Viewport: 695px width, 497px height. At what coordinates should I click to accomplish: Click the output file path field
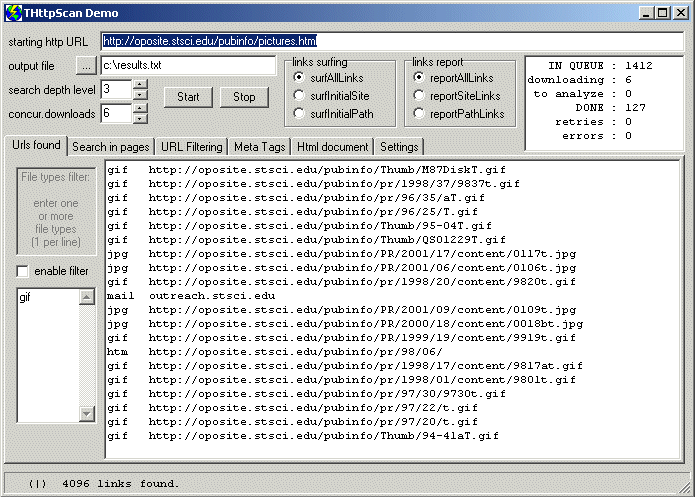tap(187, 65)
